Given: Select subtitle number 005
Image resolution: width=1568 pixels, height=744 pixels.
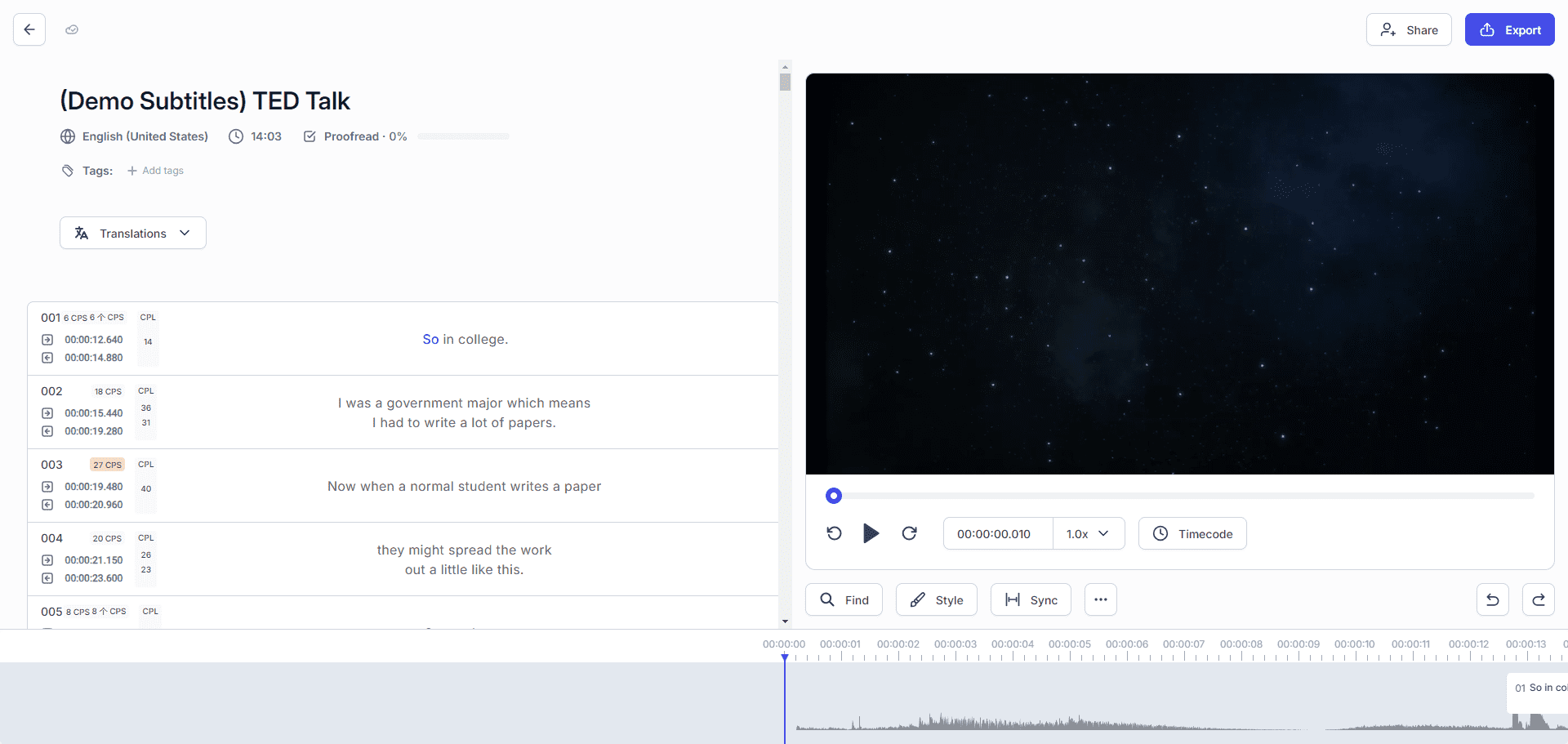Looking at the screenshot, I should point(51,612).
